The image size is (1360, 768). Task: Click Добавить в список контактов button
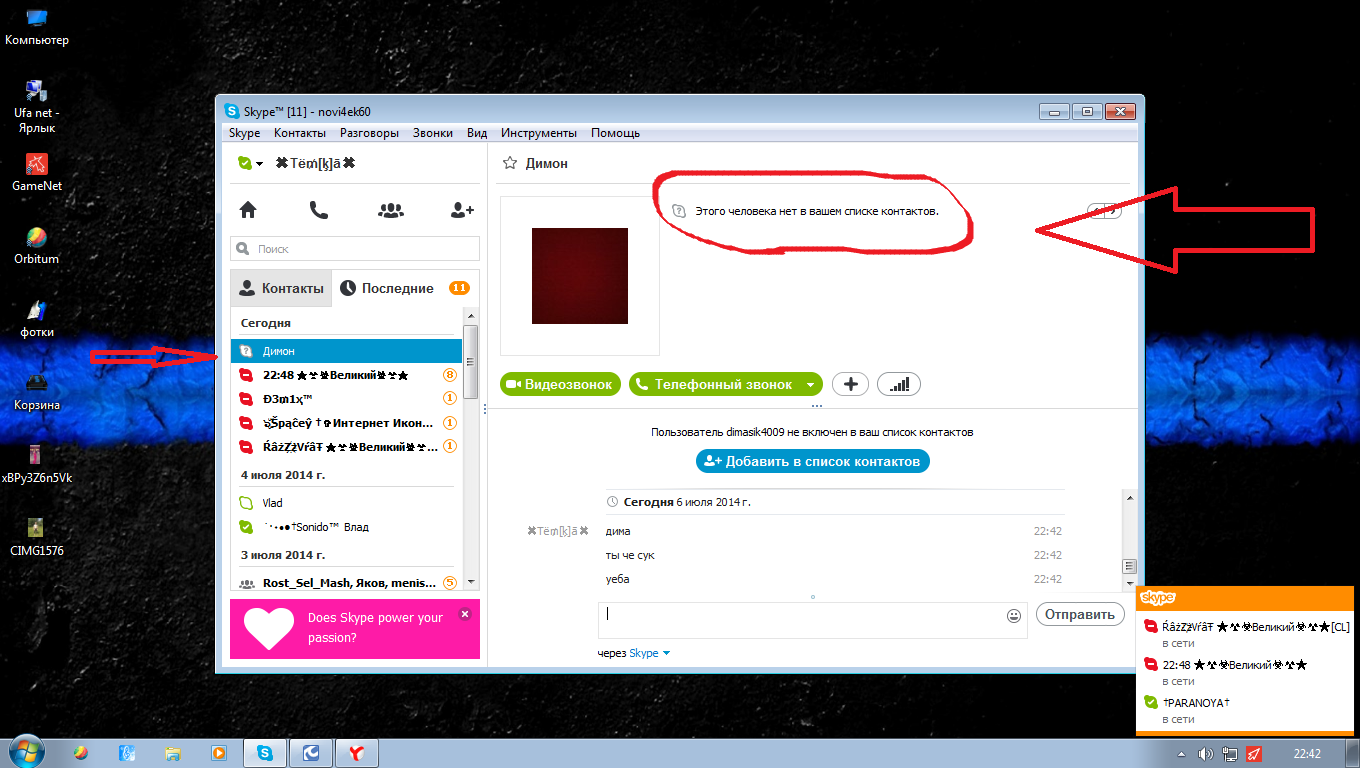pos(813,461)
